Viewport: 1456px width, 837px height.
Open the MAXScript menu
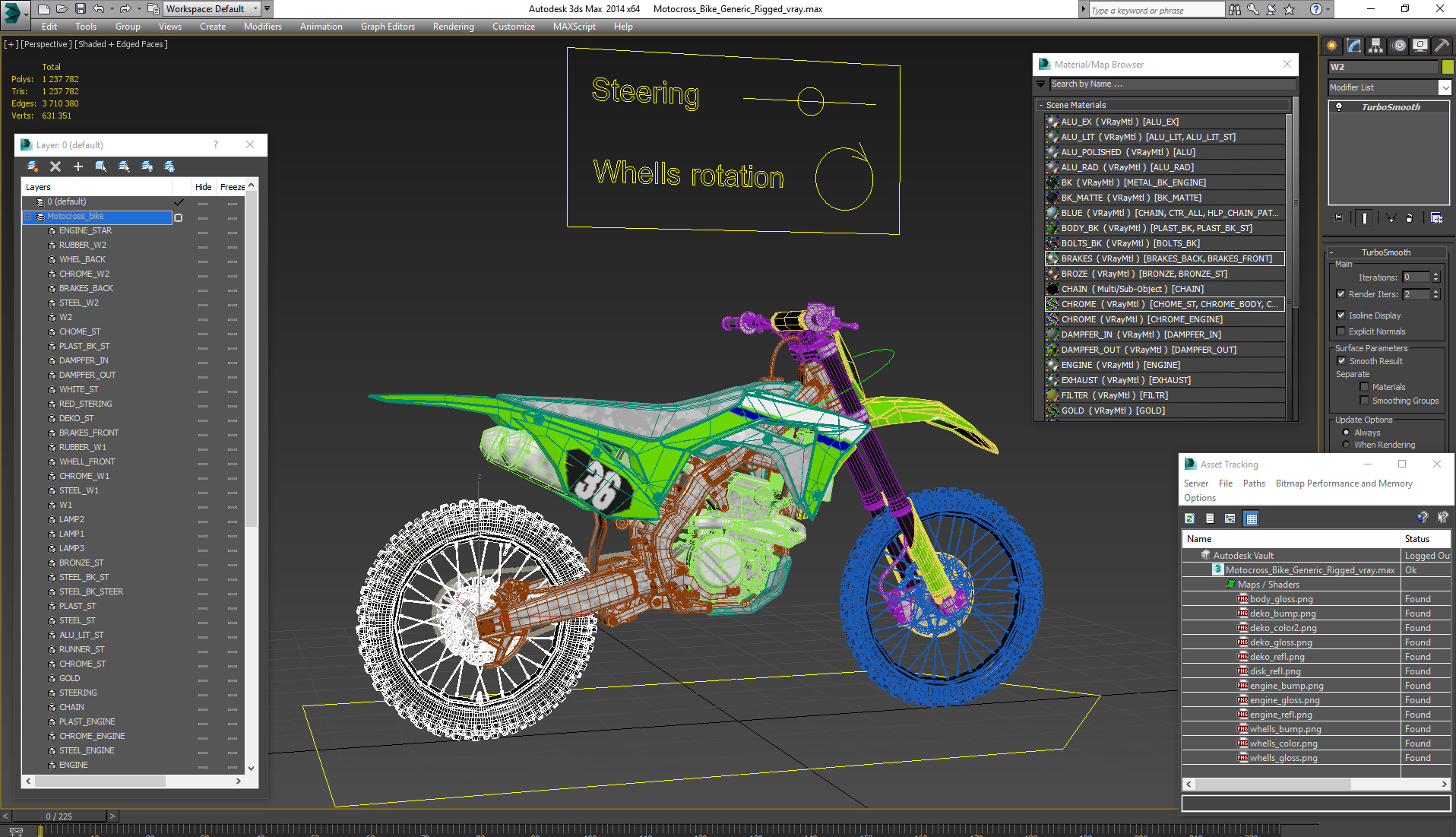pyautogui.click(x=574, y=27)
